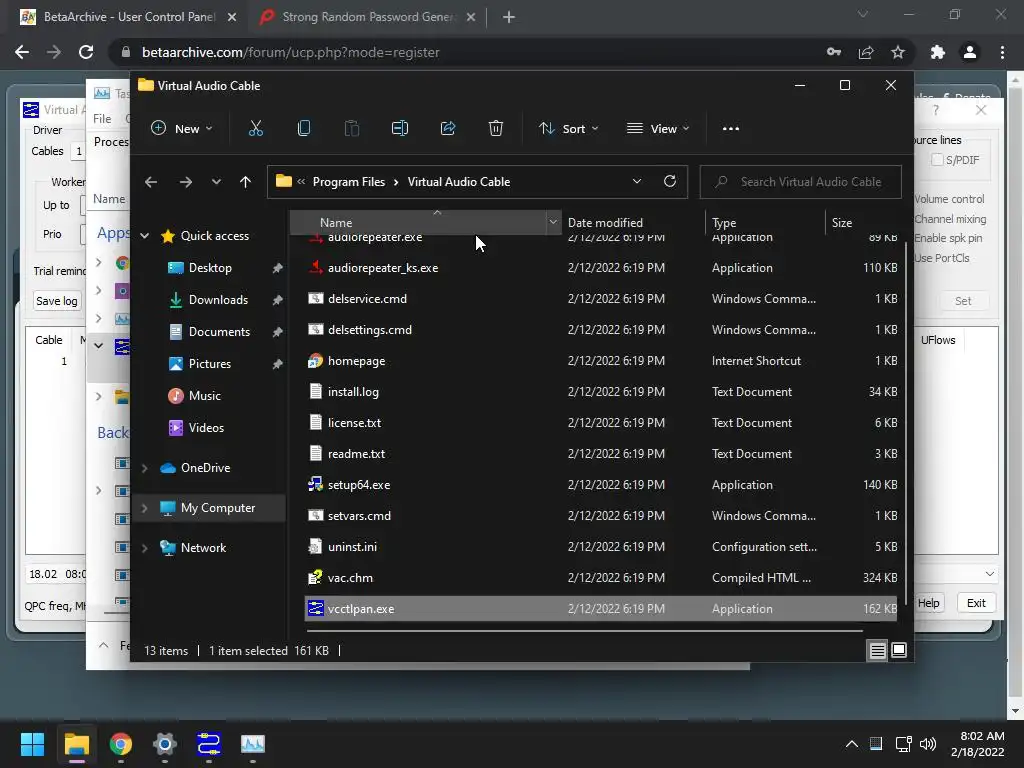The width and height of the screenshot is (1024, 768).
Task: Click the Delete trash icon in Explorer toolbar
Action: [496, 129]
